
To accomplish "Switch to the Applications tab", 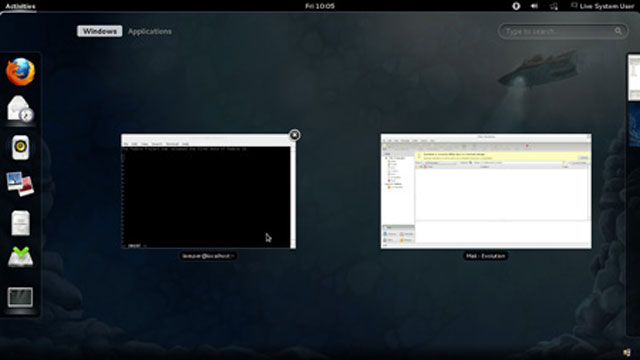I will (150, 31).
